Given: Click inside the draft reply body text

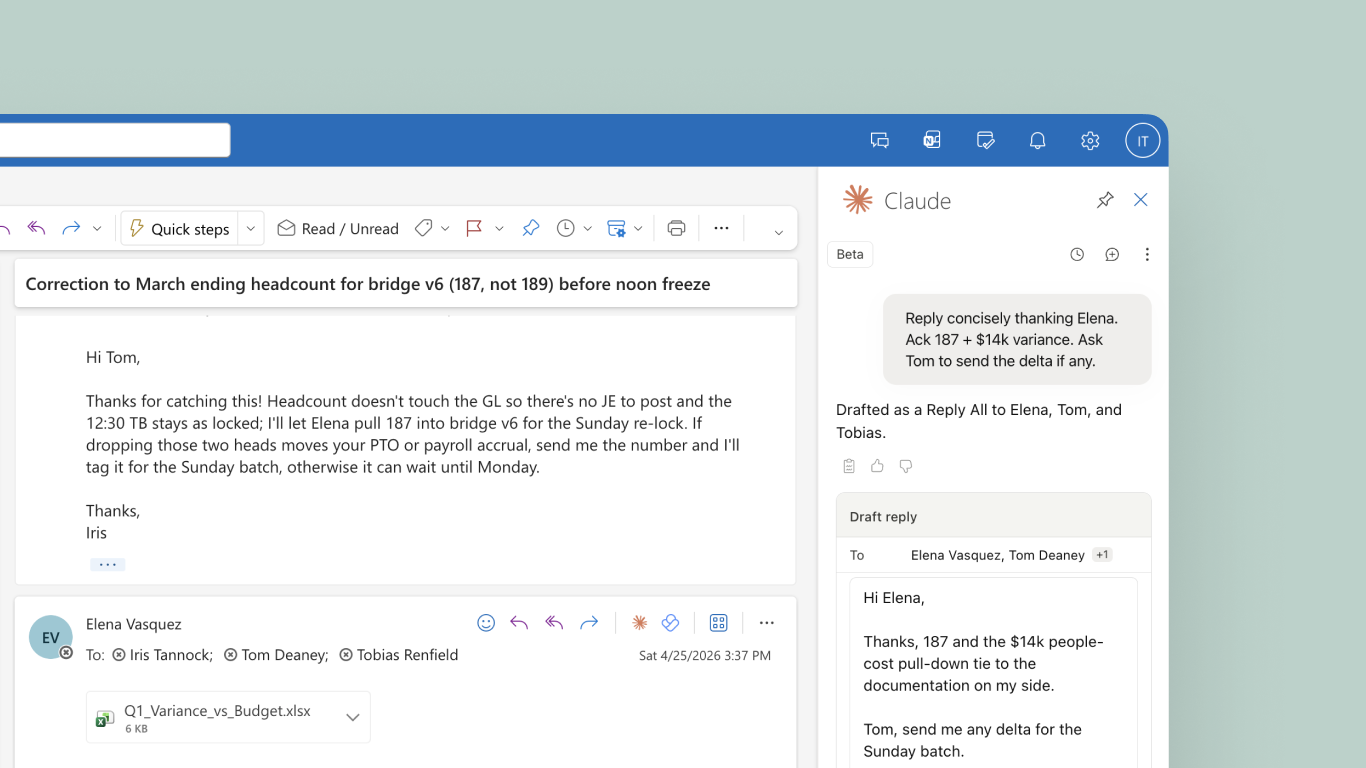Looking at the screenshot, I should (994, 674).
